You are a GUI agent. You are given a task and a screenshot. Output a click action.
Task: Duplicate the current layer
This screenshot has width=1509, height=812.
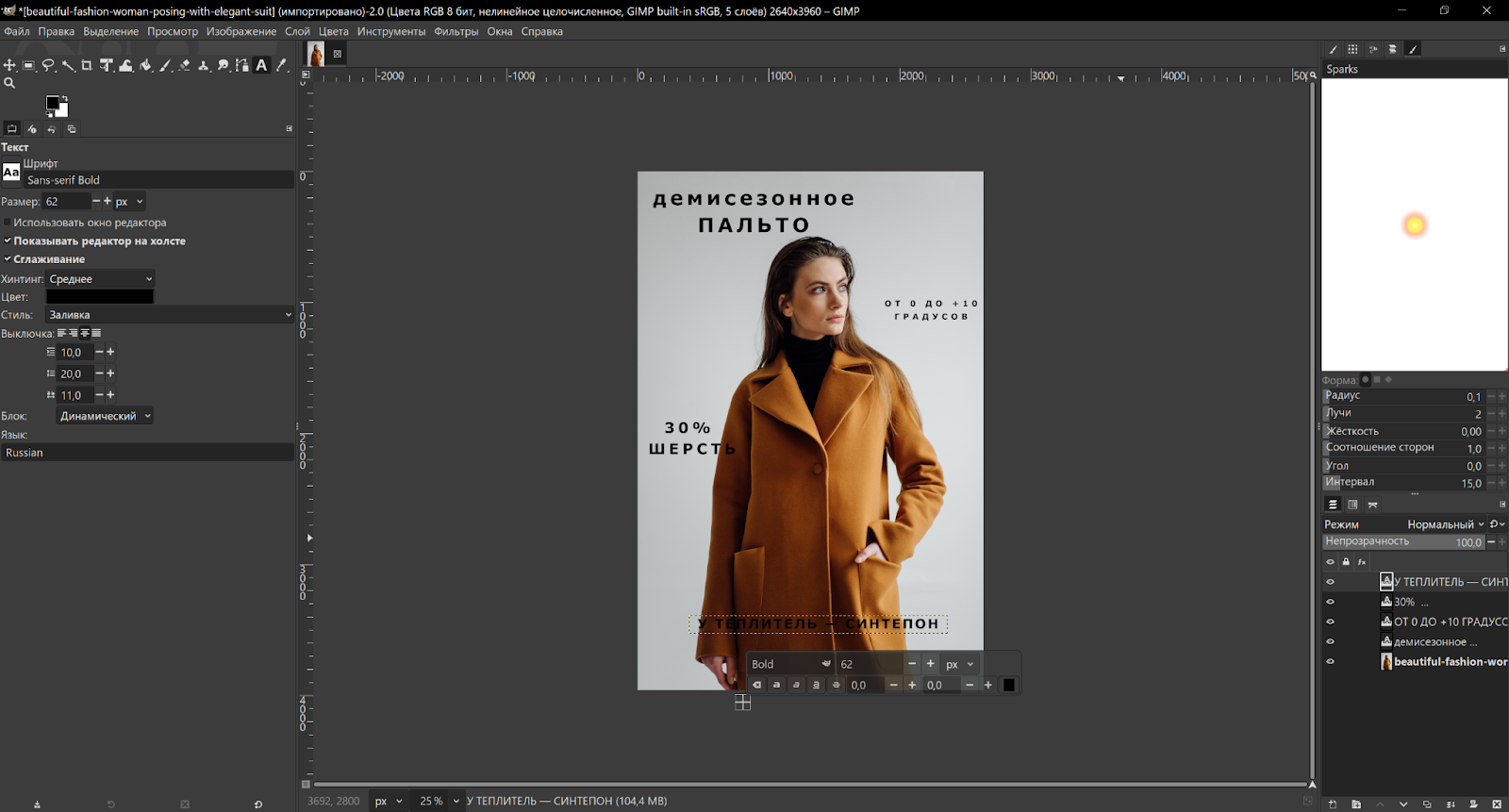[x=1427, y=804]
